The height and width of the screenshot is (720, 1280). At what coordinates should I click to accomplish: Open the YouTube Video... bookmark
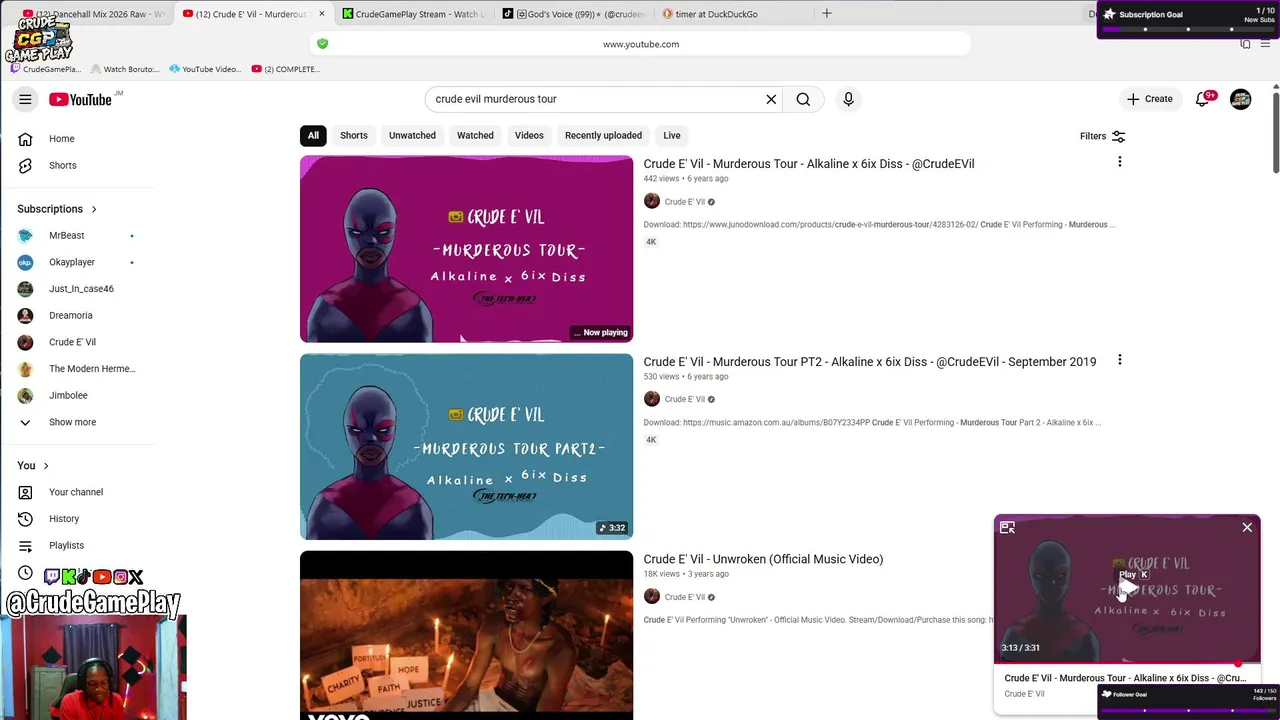click(205, 69)
